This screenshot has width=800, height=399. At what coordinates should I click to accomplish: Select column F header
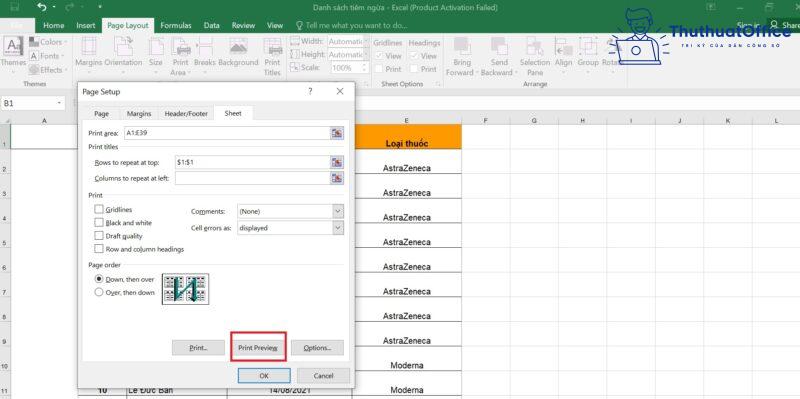pyautogui.click(x=485, y=120)
